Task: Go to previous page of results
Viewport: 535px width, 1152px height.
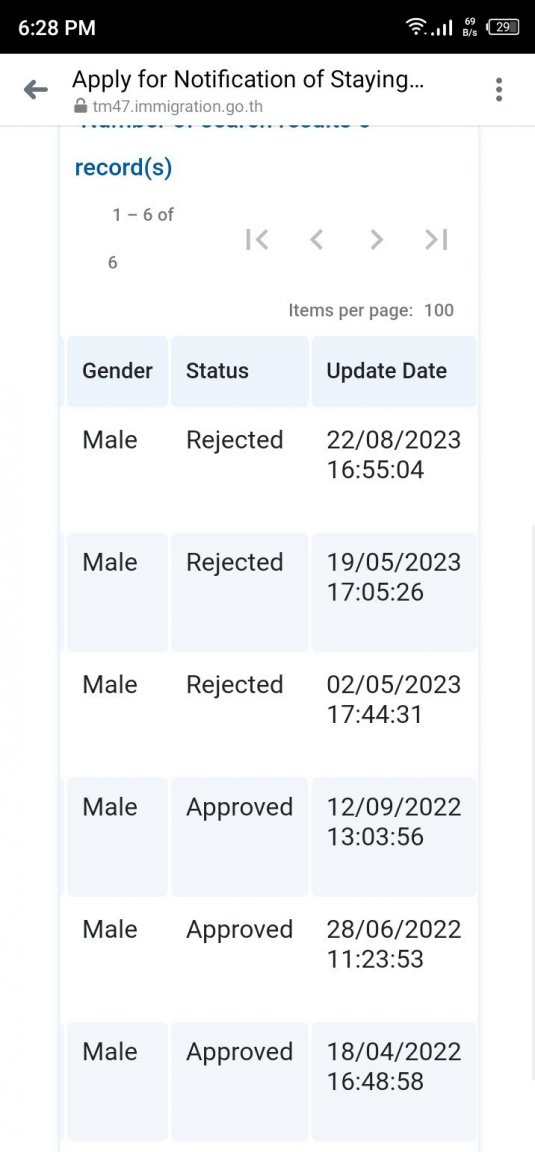Action: (316, 240)
